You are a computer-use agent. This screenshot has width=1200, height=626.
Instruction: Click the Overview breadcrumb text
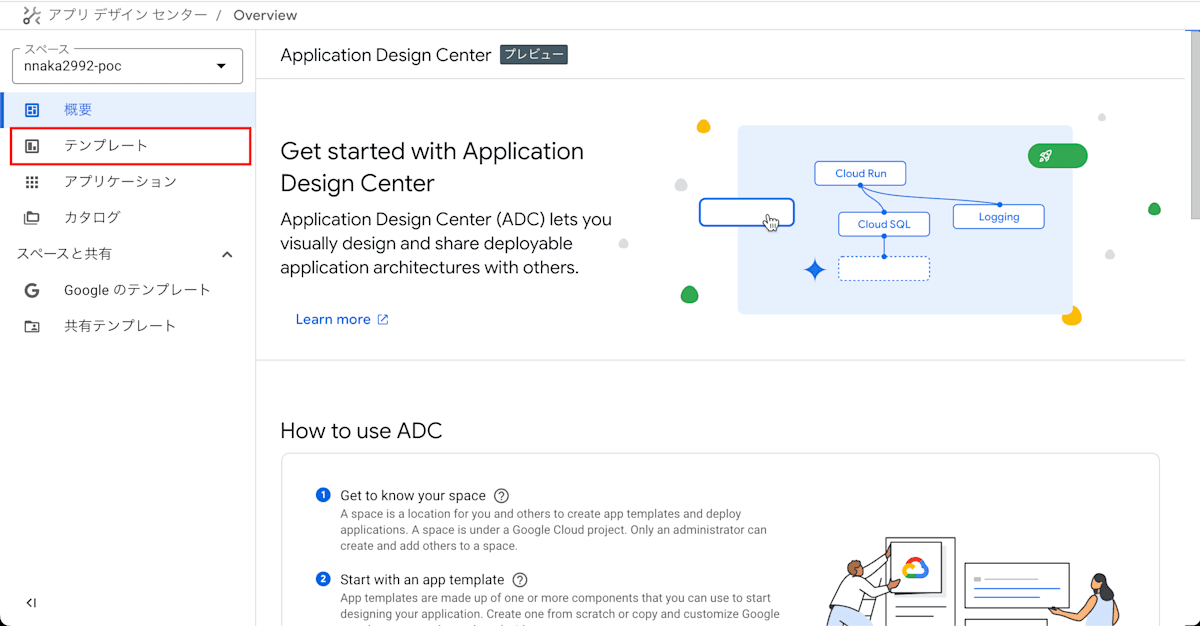pos(265,15)
